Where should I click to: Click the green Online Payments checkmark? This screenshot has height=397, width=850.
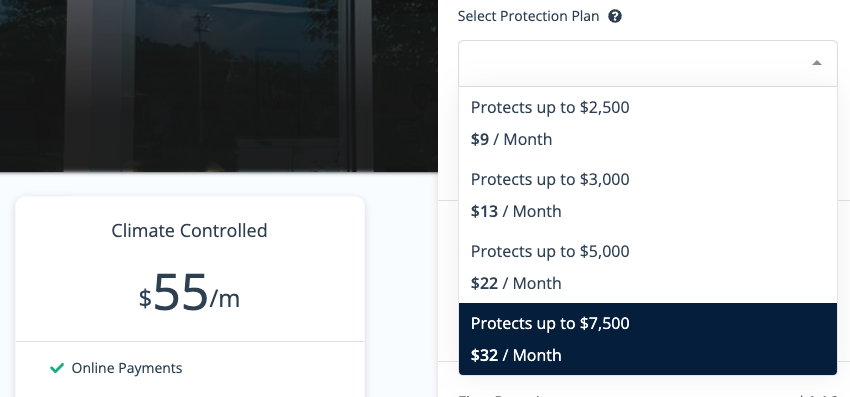[x=57, y=368]
